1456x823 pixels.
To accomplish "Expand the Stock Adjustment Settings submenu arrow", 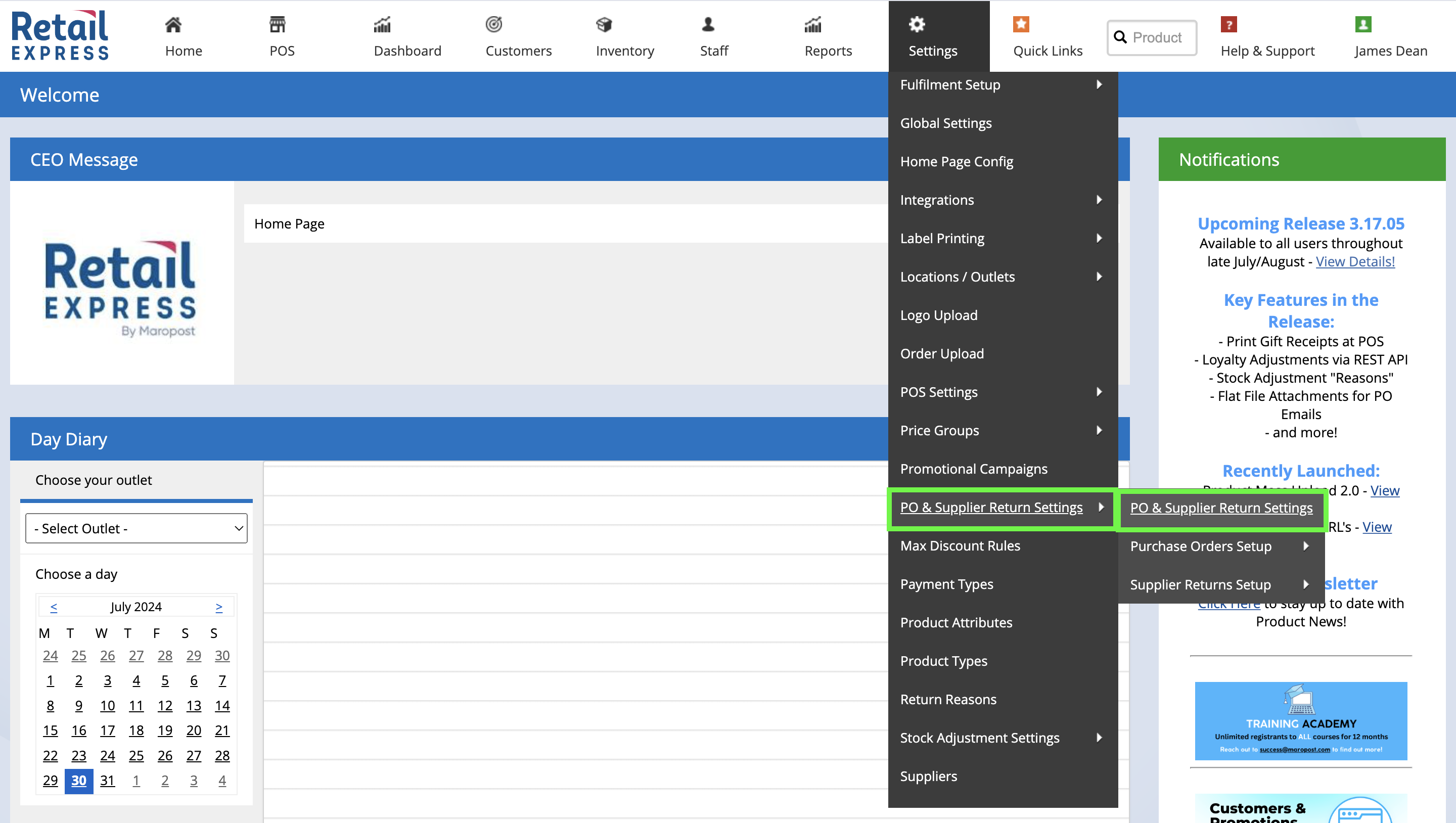I will pos(1099,737).
